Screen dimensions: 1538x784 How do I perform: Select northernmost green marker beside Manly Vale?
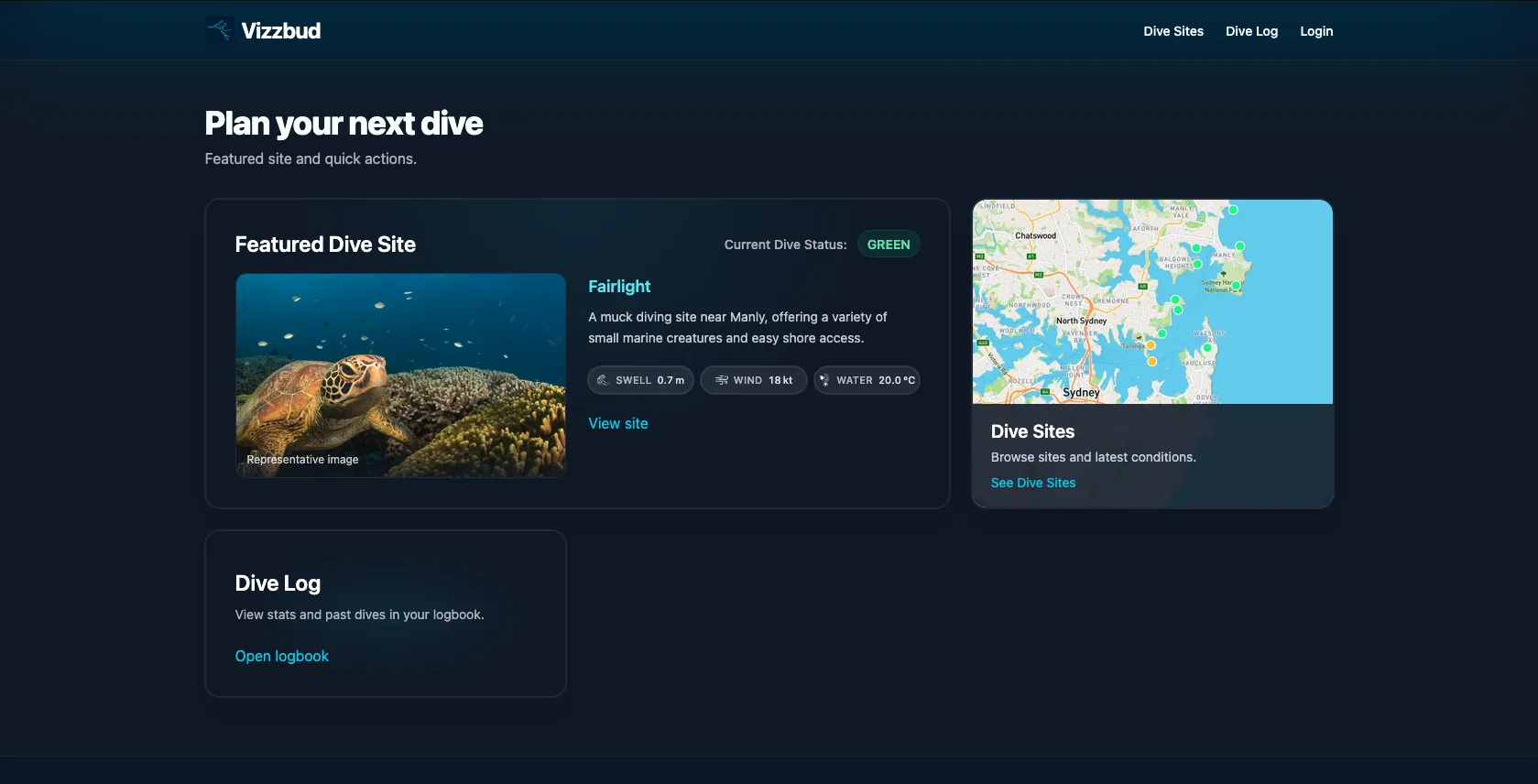[x=1233, y=210]
